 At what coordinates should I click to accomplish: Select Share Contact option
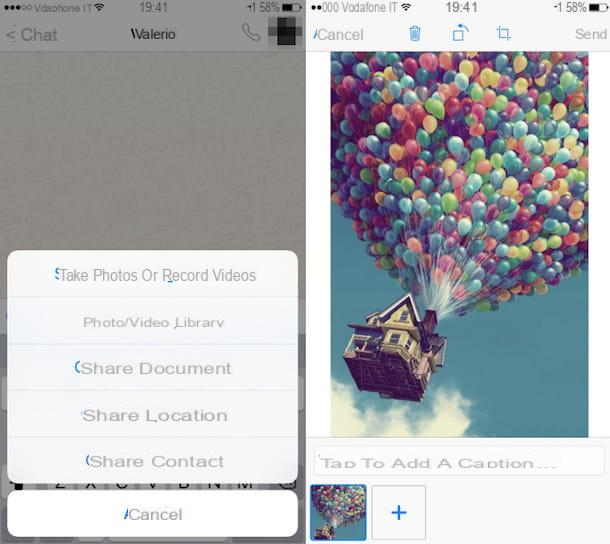click(152, 461)
